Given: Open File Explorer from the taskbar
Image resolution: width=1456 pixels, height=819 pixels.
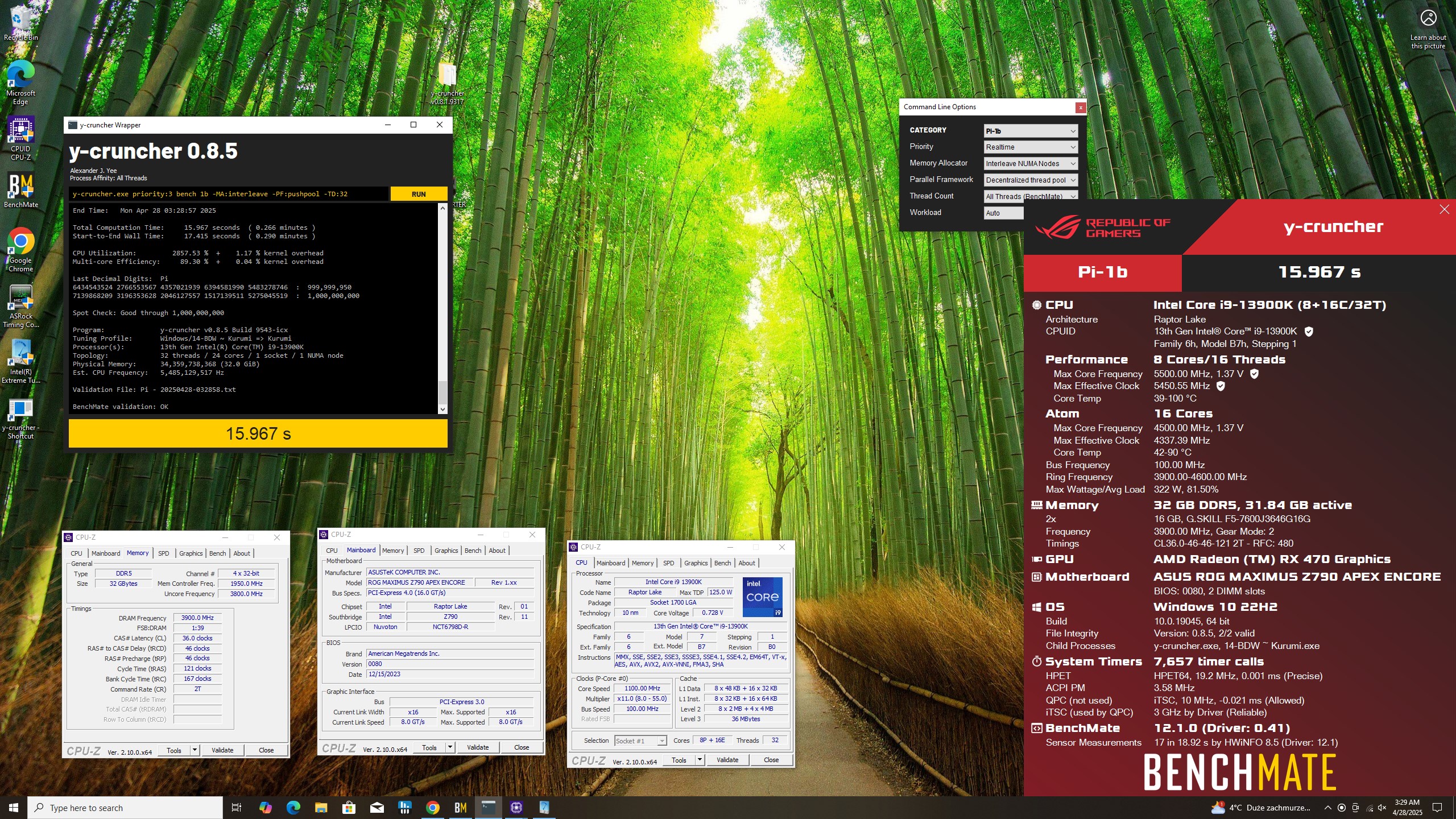Looking at the screenshot, I should (321, 808).
